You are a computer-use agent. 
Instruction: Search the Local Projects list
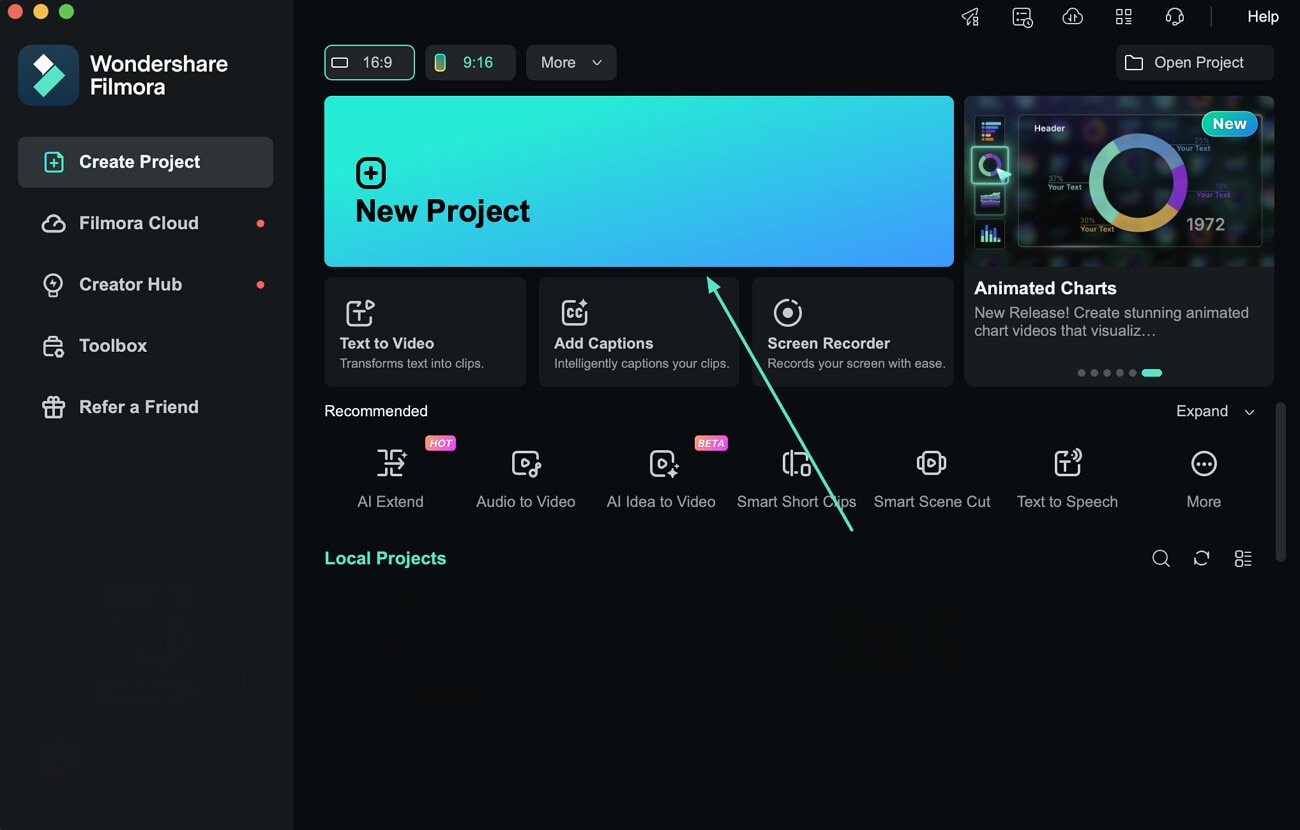(1160, 558)
